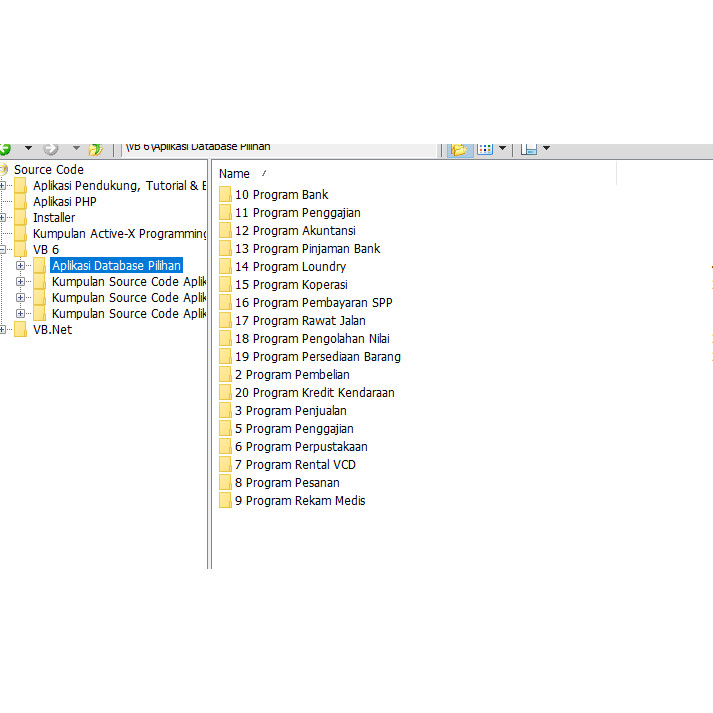Open the Back history dropdown arrow
This screenshot has height=713, width=713.
coord(28,148)
